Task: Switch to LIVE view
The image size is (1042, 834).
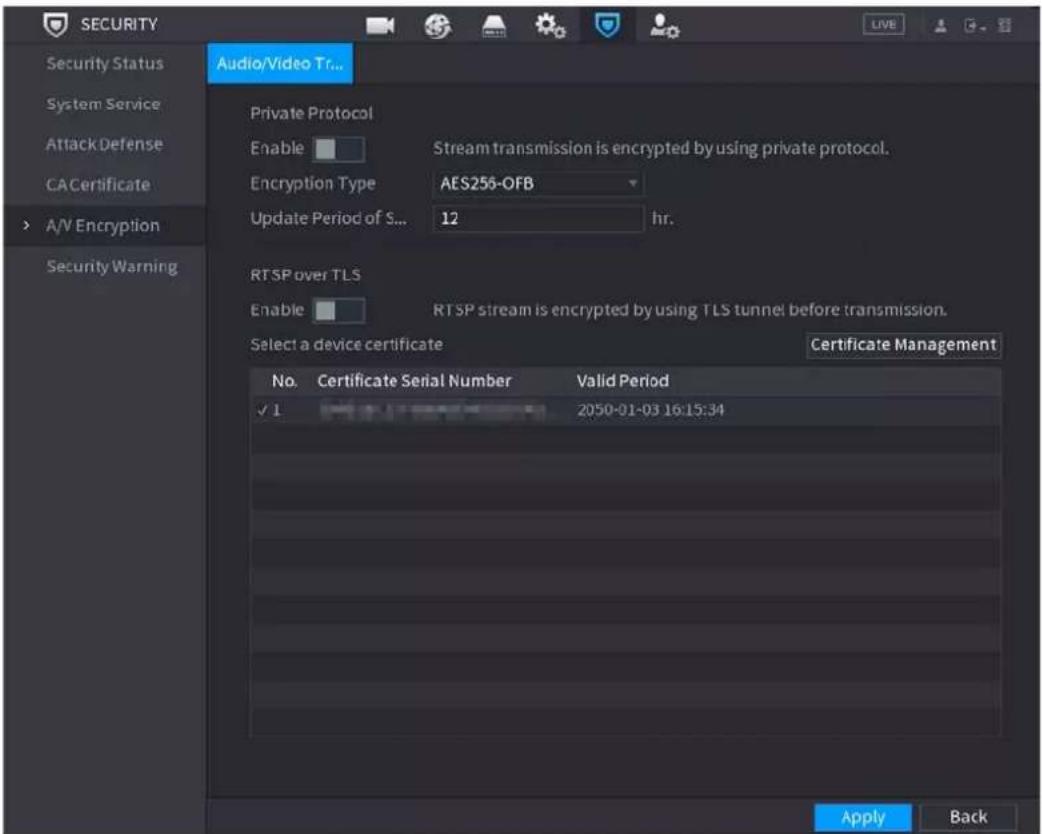Action: 883,25
